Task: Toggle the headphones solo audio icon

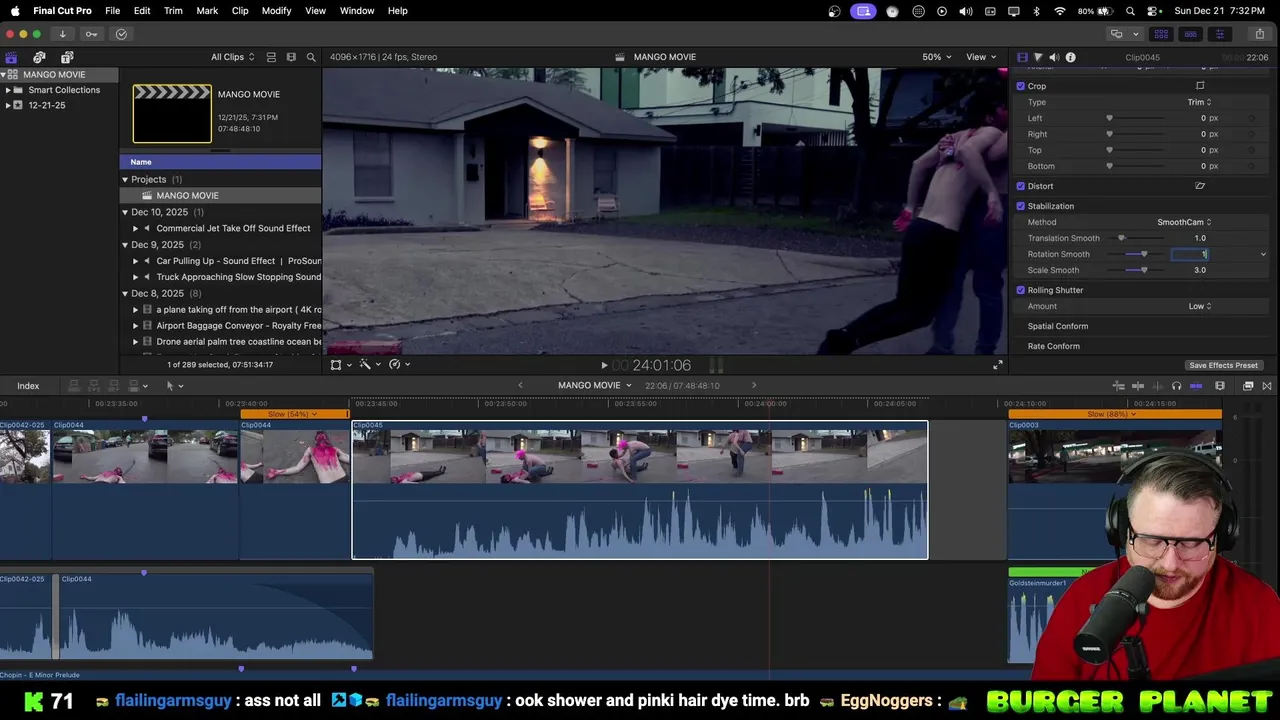Action: pyautogui.click(x=1176, y=386)
